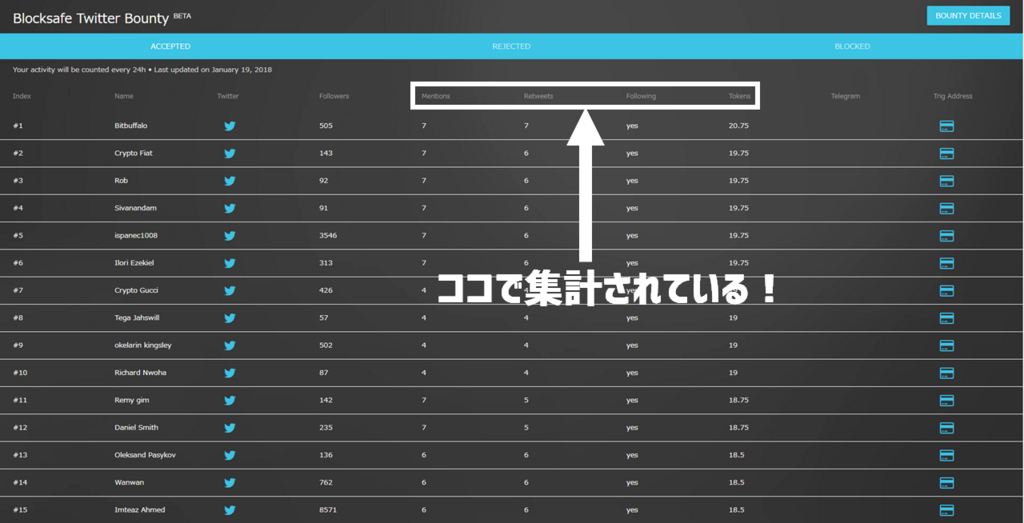Viewport: 1024px width, 523px height.
Task: Click Crypto Gucci's Twitter icon
Action: pyautogui.click(x=230, y=291)
